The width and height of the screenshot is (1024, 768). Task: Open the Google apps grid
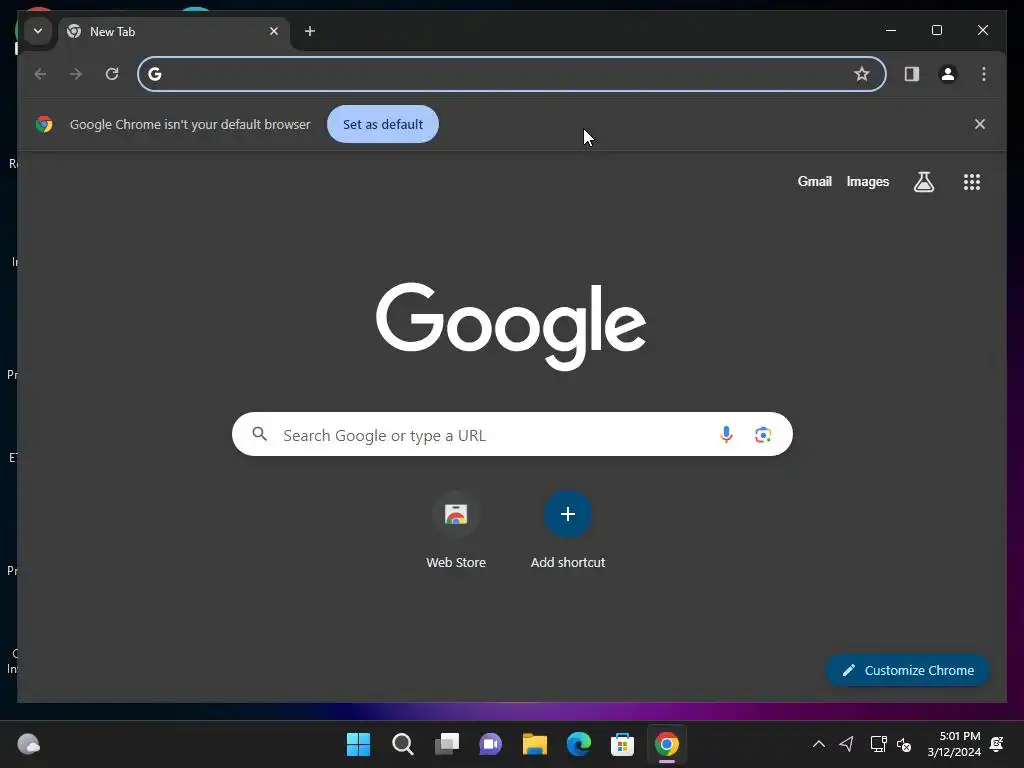coord(972,182)
